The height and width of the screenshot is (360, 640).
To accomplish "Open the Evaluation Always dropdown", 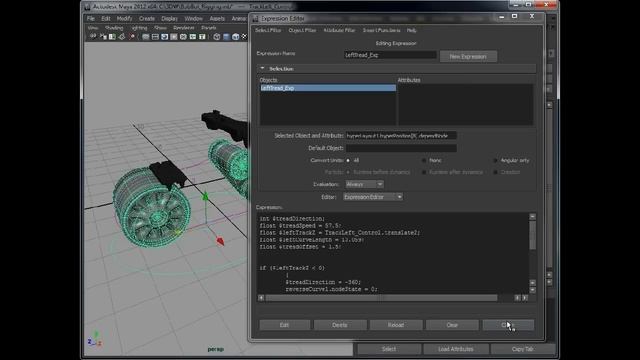I will 364,184.
